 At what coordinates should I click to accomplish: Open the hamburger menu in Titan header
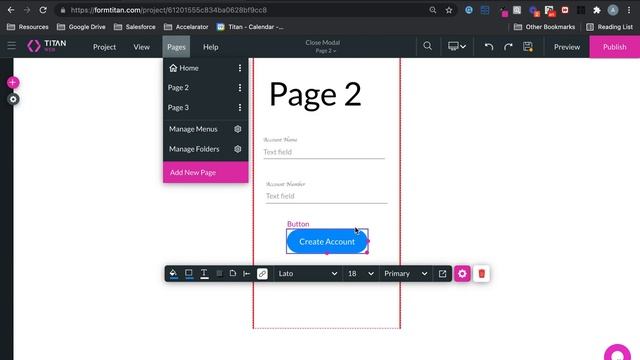pyautogui.click(x=11, y=46)
